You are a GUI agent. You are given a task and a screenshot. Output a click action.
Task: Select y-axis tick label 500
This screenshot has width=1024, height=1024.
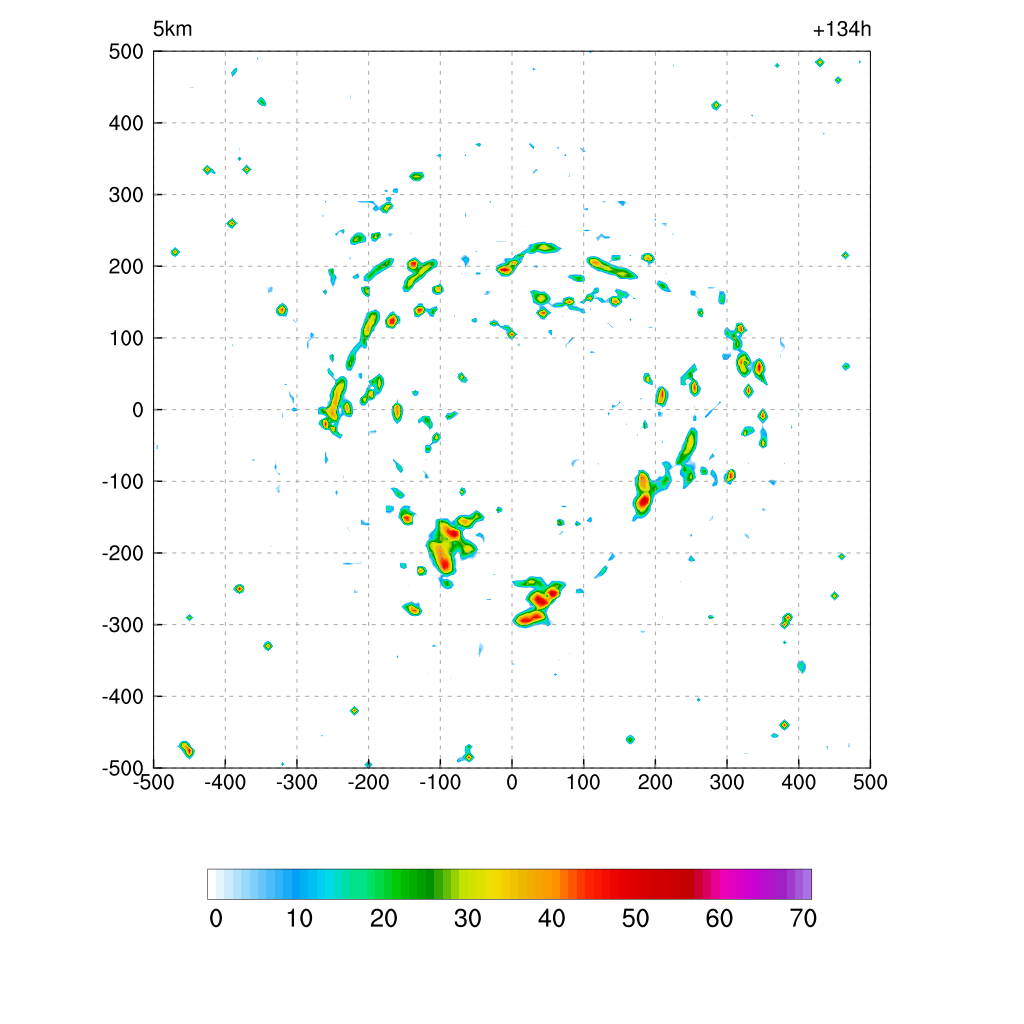tap(126, 52)
